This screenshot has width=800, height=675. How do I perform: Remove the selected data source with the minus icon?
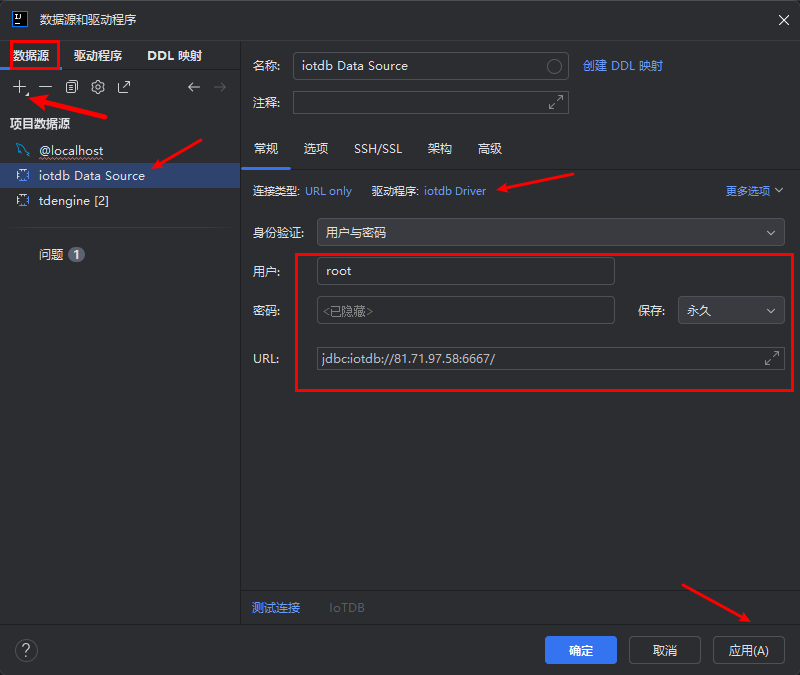tap(45, 87)
